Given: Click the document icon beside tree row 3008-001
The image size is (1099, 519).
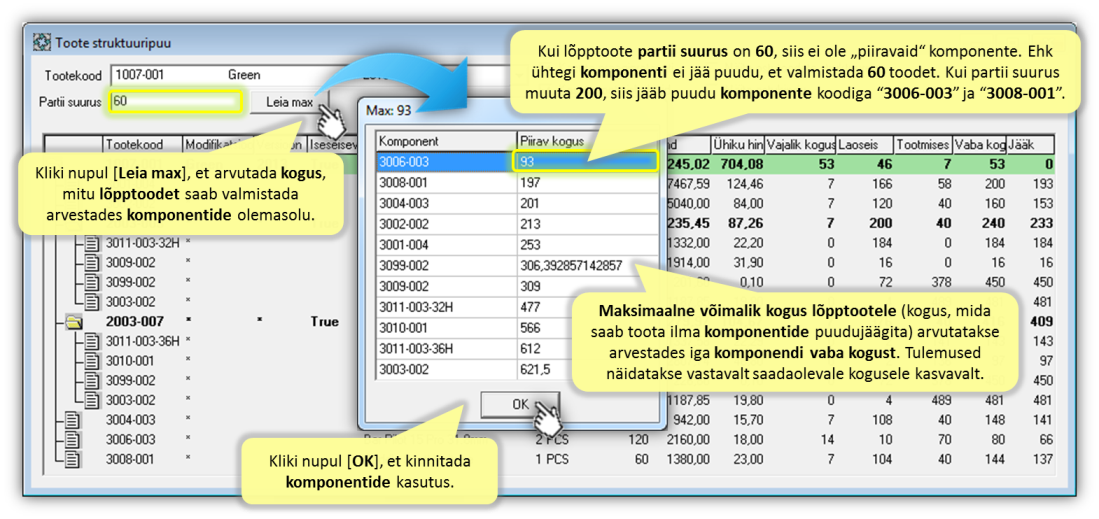Looking at the screenshot, I should tap(73, 459).
